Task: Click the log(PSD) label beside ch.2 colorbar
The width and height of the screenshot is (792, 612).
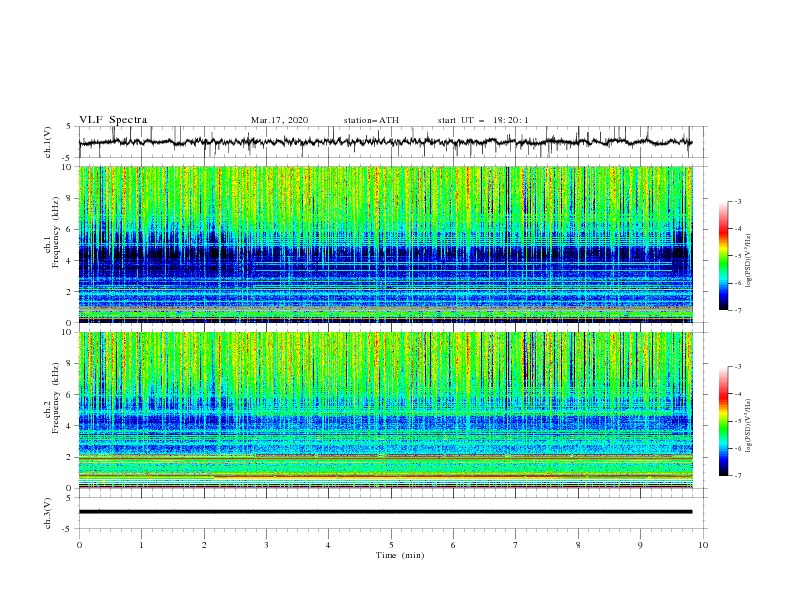Action: click(748, 425)
